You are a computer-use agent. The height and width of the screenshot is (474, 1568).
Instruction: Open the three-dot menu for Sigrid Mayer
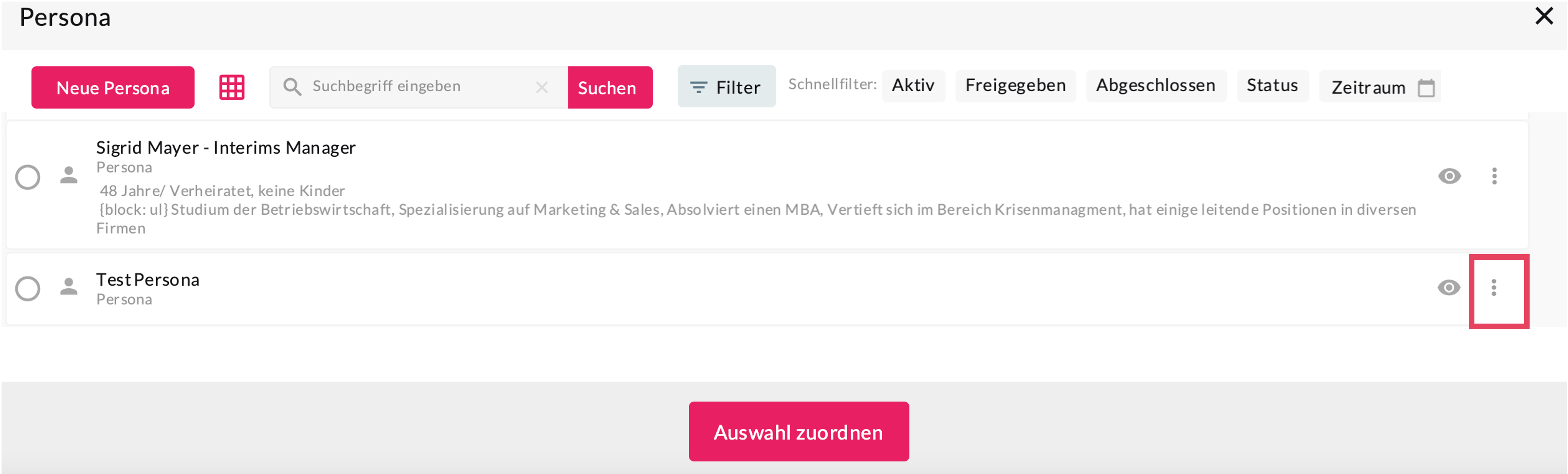click(1494, 176)
